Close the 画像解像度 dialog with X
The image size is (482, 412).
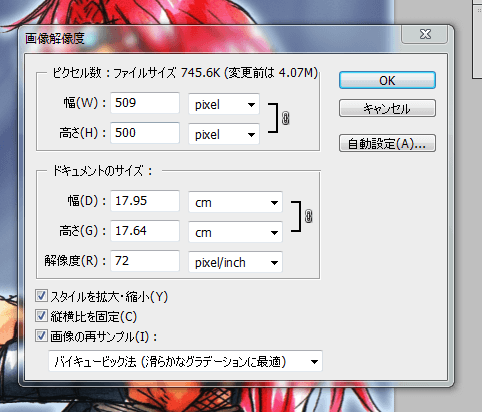(x=425, y=34)
